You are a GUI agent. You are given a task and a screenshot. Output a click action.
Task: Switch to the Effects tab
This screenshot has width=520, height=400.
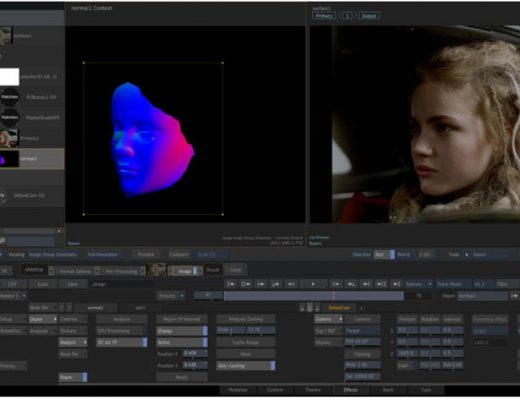click(x=351, y=390)
